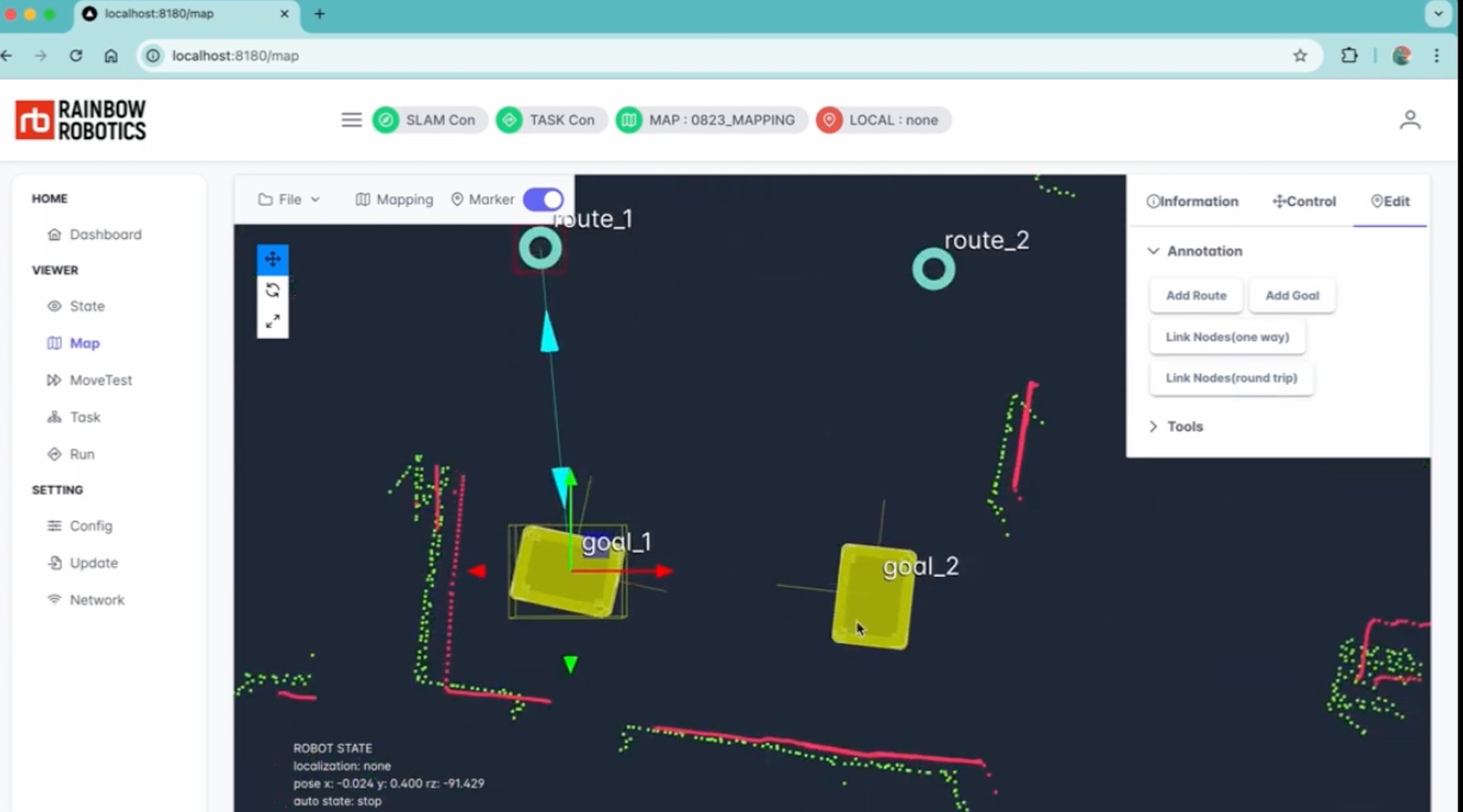Click the MAP 0823_MAPPING status icon
The height and width of the screenshot is (812, 1463).
[629, 120]
